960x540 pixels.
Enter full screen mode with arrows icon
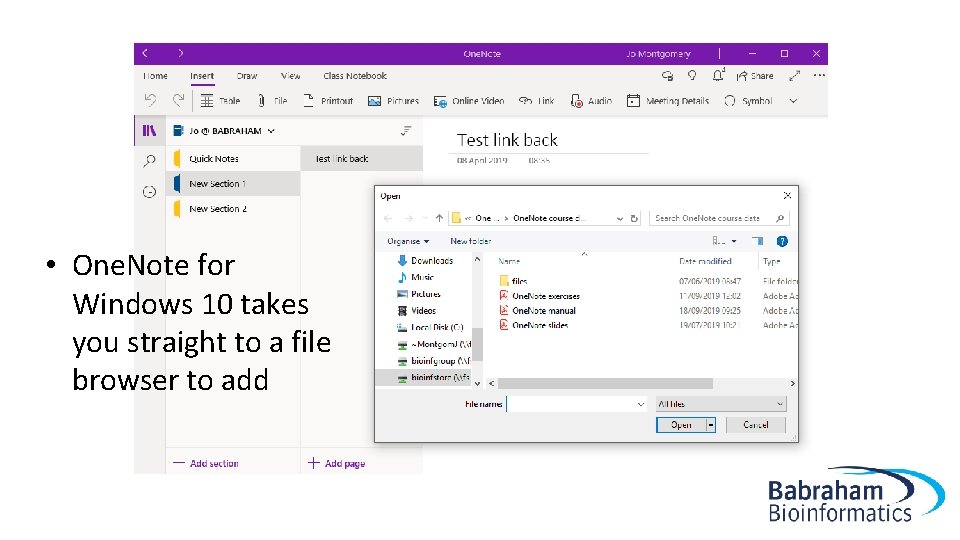click(x=795, y=76)
